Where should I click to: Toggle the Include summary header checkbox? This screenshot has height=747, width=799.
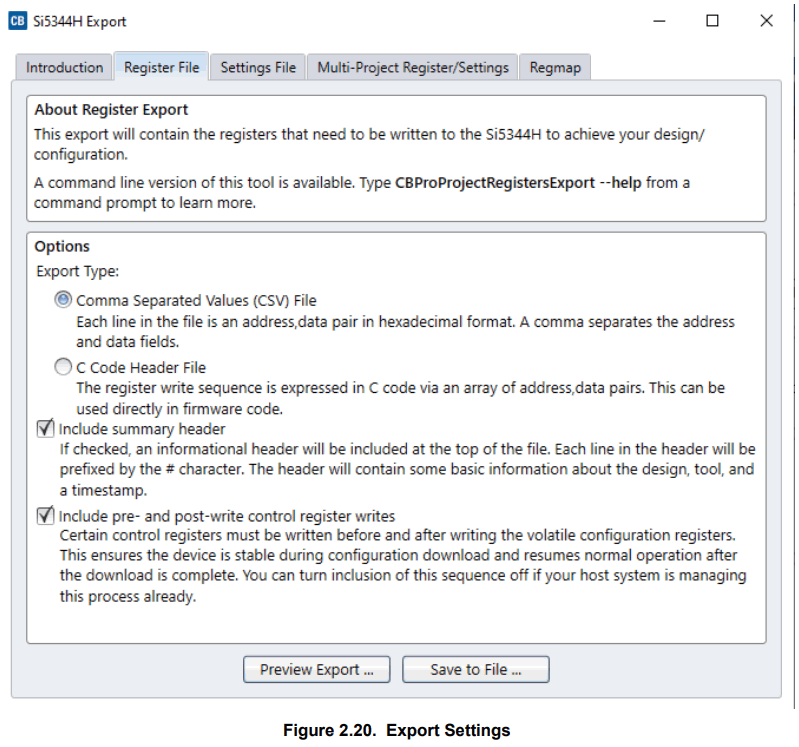tap(45, 428)
